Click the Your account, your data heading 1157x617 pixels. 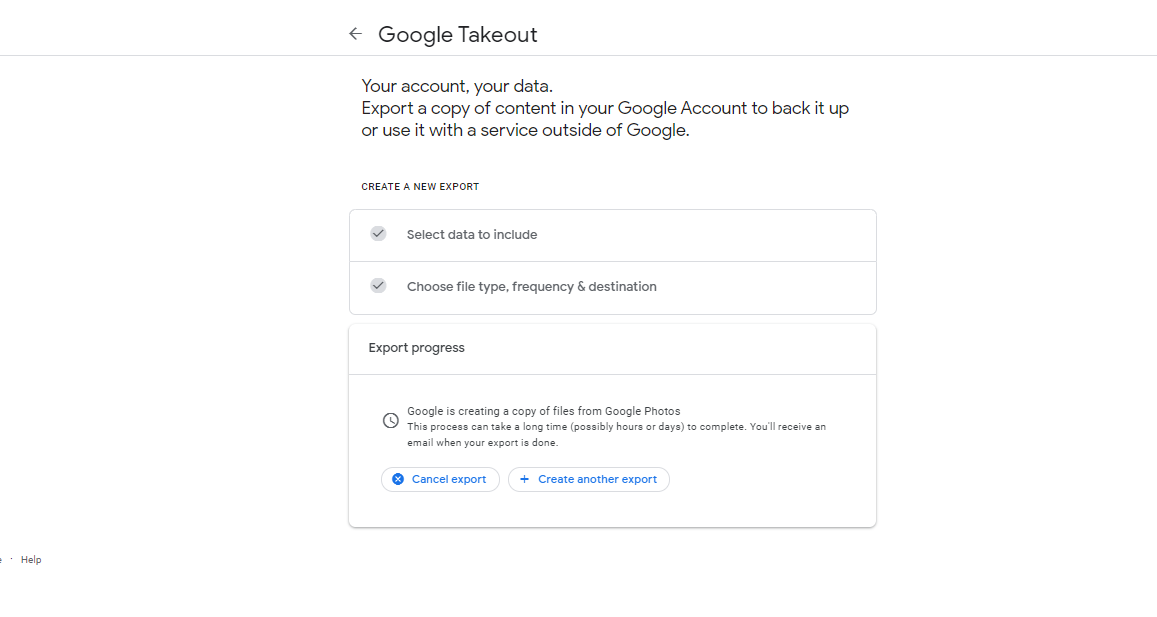pos(457,86)
